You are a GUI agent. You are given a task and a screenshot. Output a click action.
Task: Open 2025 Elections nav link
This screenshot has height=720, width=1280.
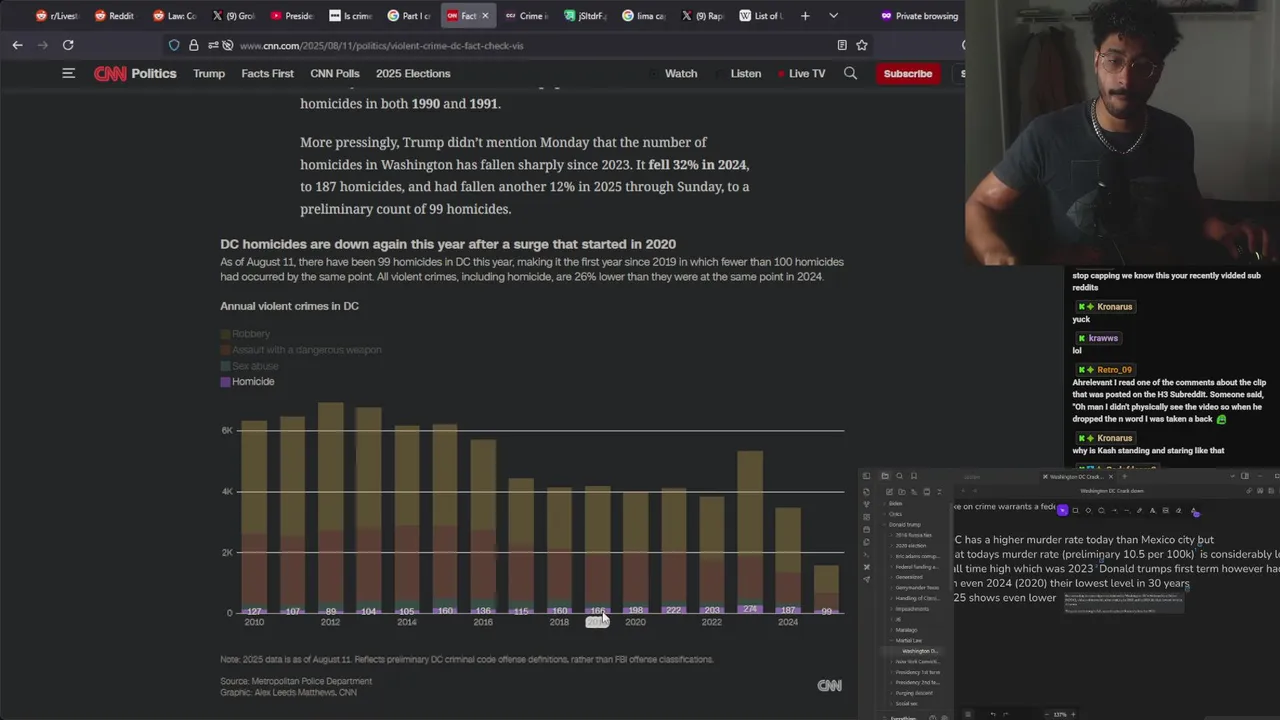click(413, 73)
